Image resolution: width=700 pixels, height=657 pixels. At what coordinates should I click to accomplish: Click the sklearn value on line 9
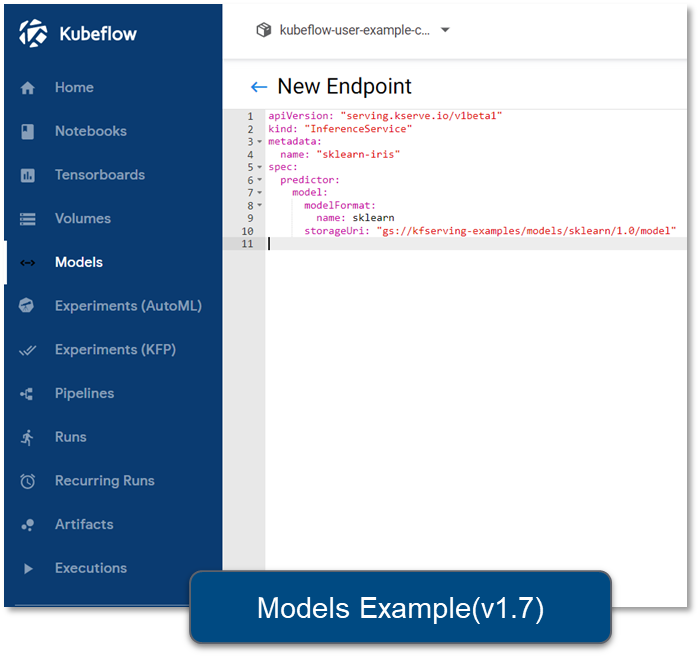coord(373,218)
